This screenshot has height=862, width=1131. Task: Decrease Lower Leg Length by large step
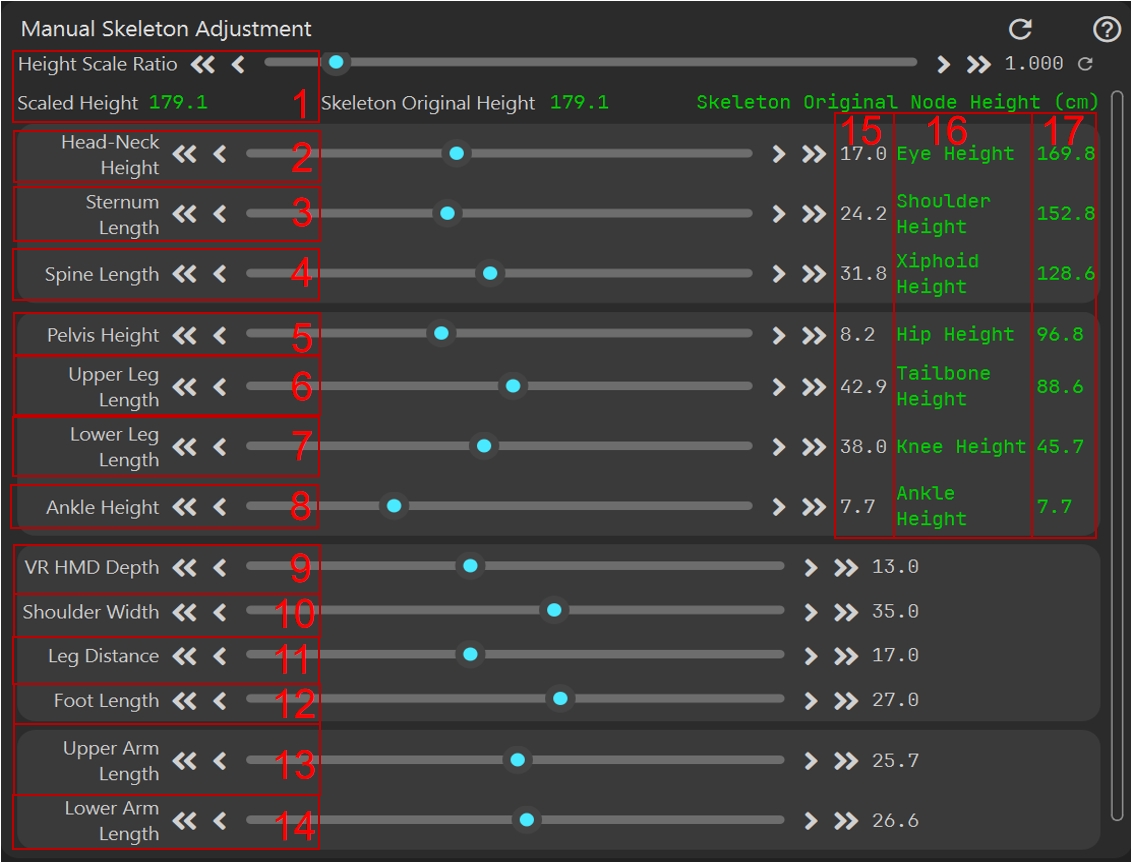pyautogui.click(x=185, y=447)
